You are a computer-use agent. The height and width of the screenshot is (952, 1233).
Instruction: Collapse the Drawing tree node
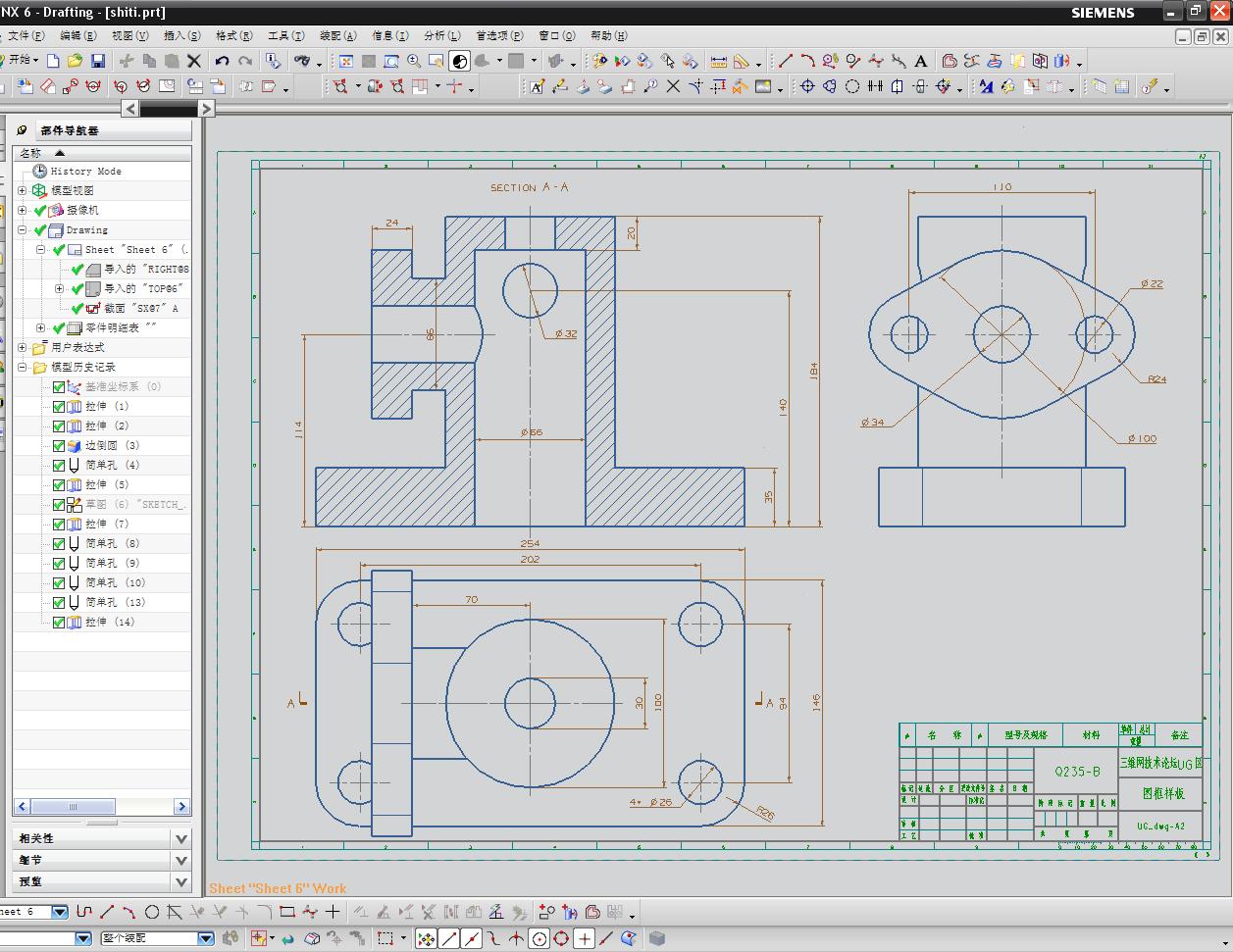[23, 230]
